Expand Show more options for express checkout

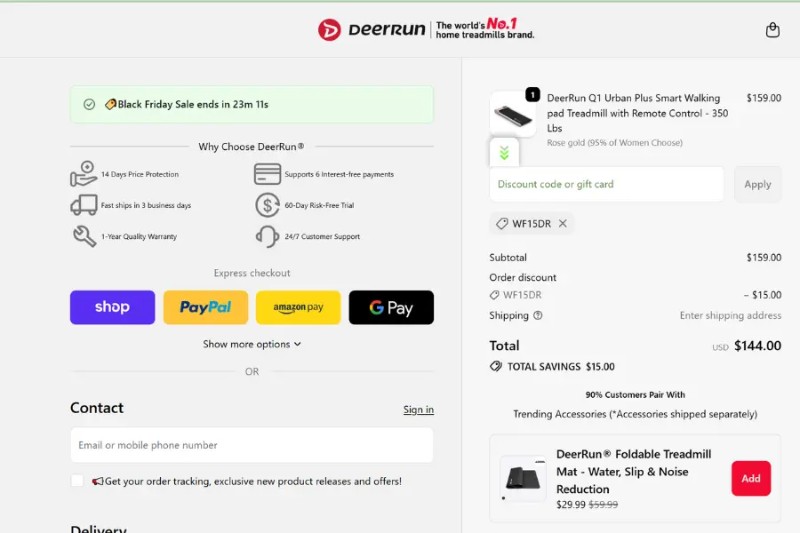(x=252, y=344)
